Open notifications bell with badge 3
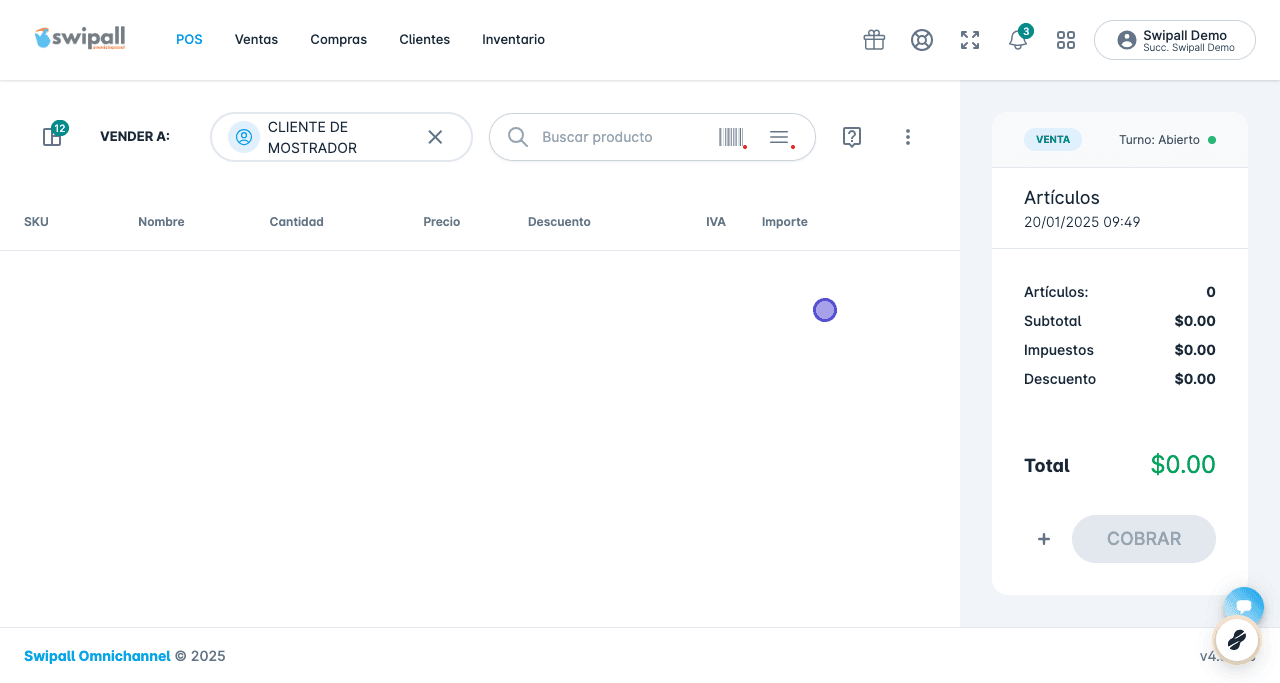The height and width of the screenshot is (683, 1280). pos(1018,40)
